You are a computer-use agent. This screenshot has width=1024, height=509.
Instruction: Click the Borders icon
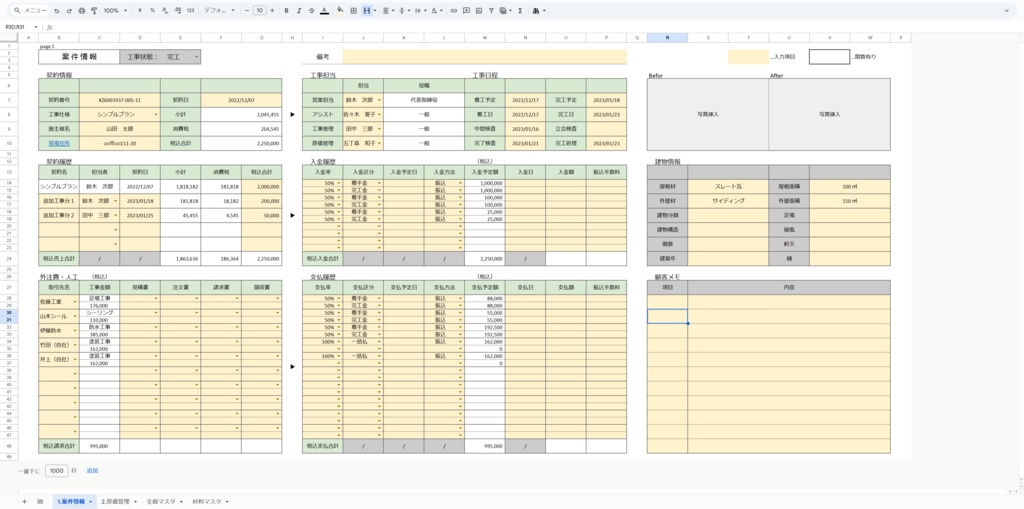tap(353, 10)
